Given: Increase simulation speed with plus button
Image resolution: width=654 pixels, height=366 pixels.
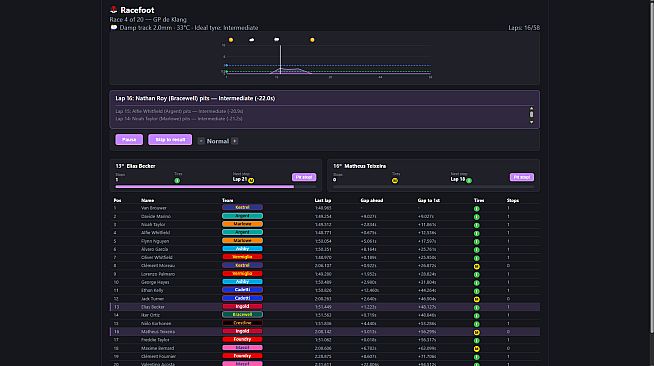Looking at the screenshot, I should (x=235, y=141).
